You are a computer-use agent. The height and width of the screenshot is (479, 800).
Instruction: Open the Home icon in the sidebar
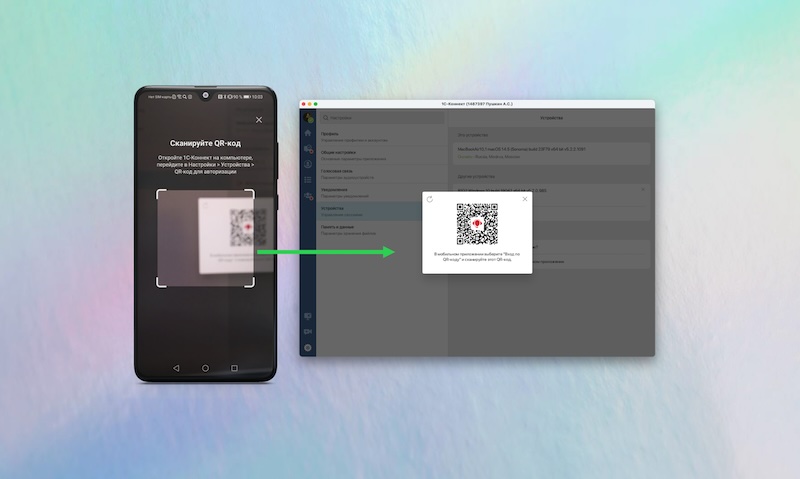(308, 133)
